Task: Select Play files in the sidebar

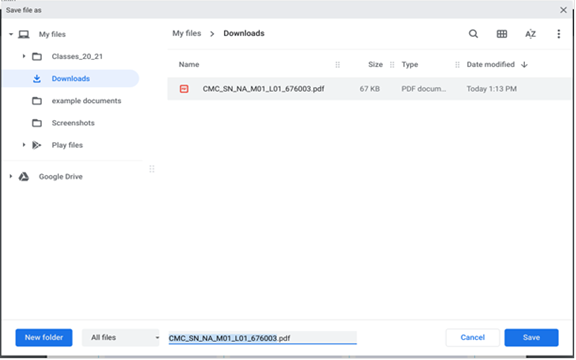Action: click(x=67, y=145)
